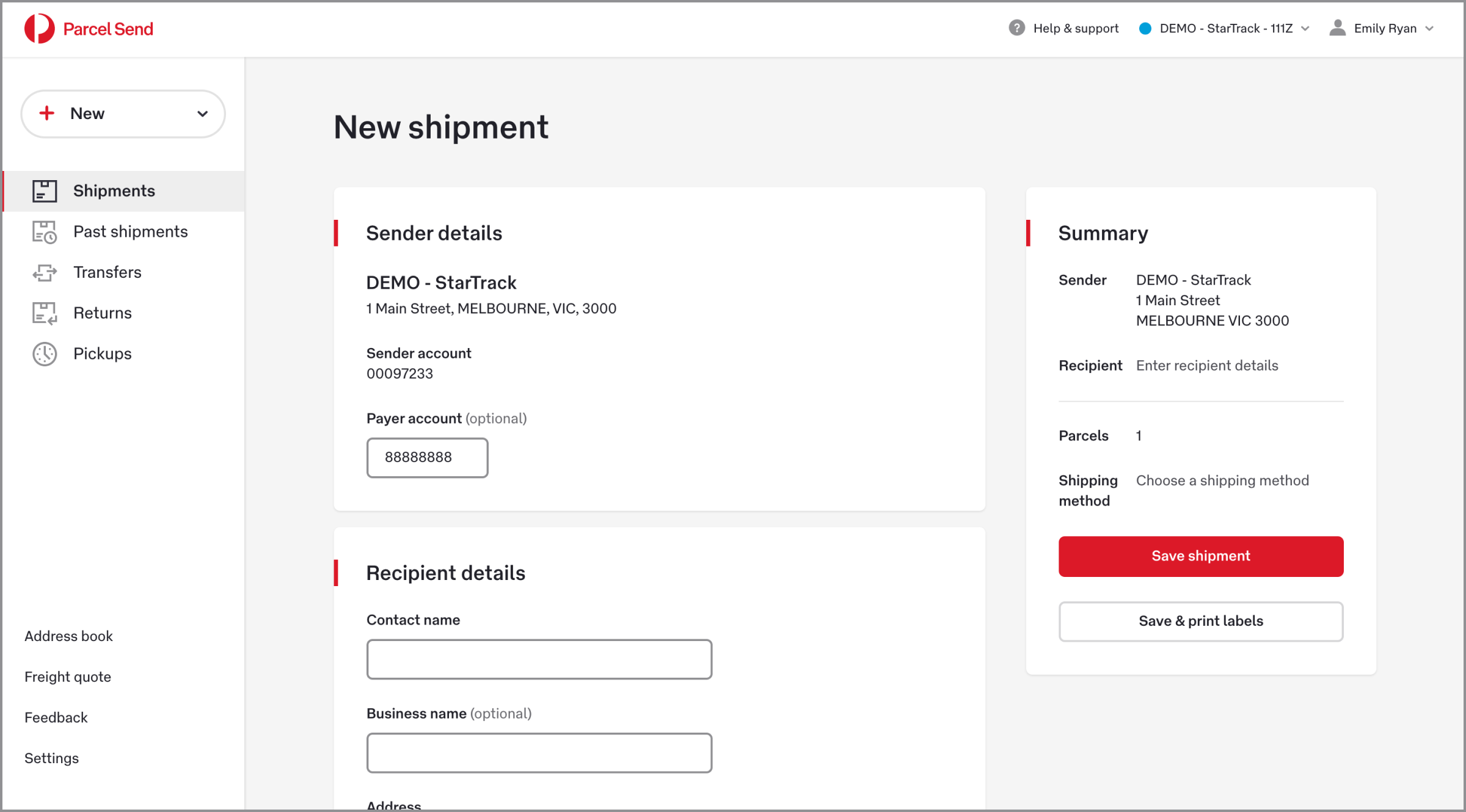Image resolution: width=1466 pixels, height=812 pixels.
Task: Open the Emily Ryan user menu chevron
Action: 1429,29
